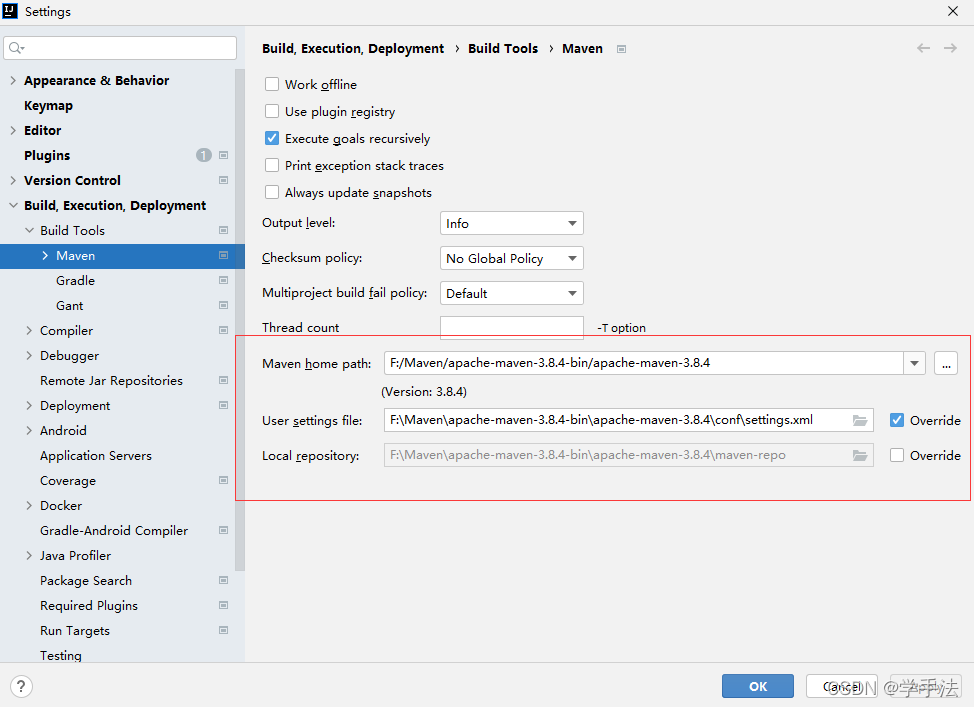Click the project icon next to Maven breadcrumb
Screen dimensions: 974x707
click(x=621, y=49)
